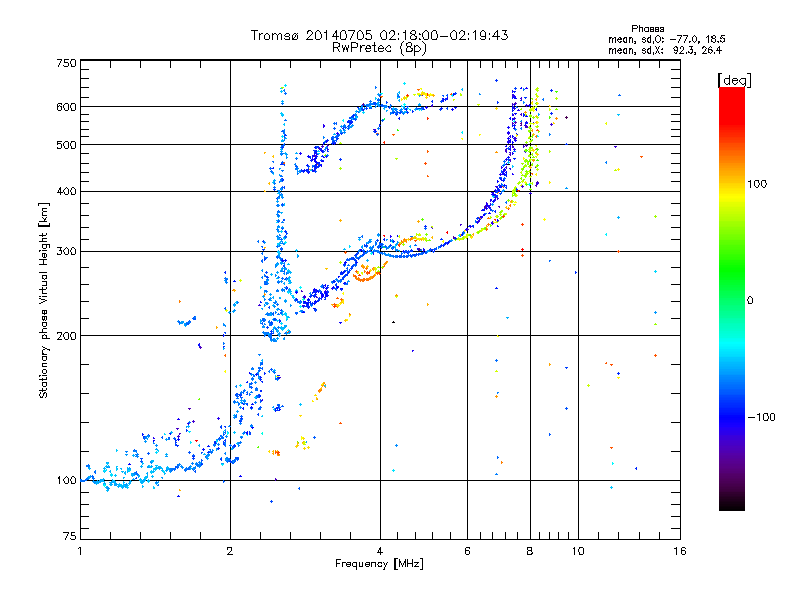Click the 'Stationary phase Virtual Height [km]' axis title
This screenshot has width=800, height=600.
(44, 301)
